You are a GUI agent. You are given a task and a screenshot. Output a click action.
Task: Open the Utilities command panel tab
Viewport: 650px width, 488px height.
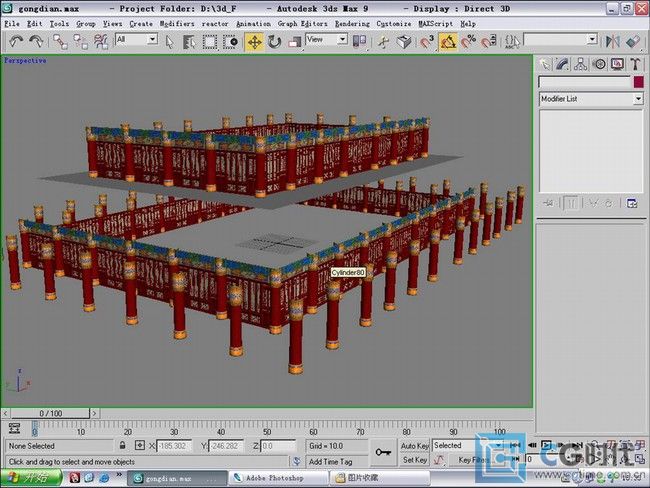click(636, 64)
